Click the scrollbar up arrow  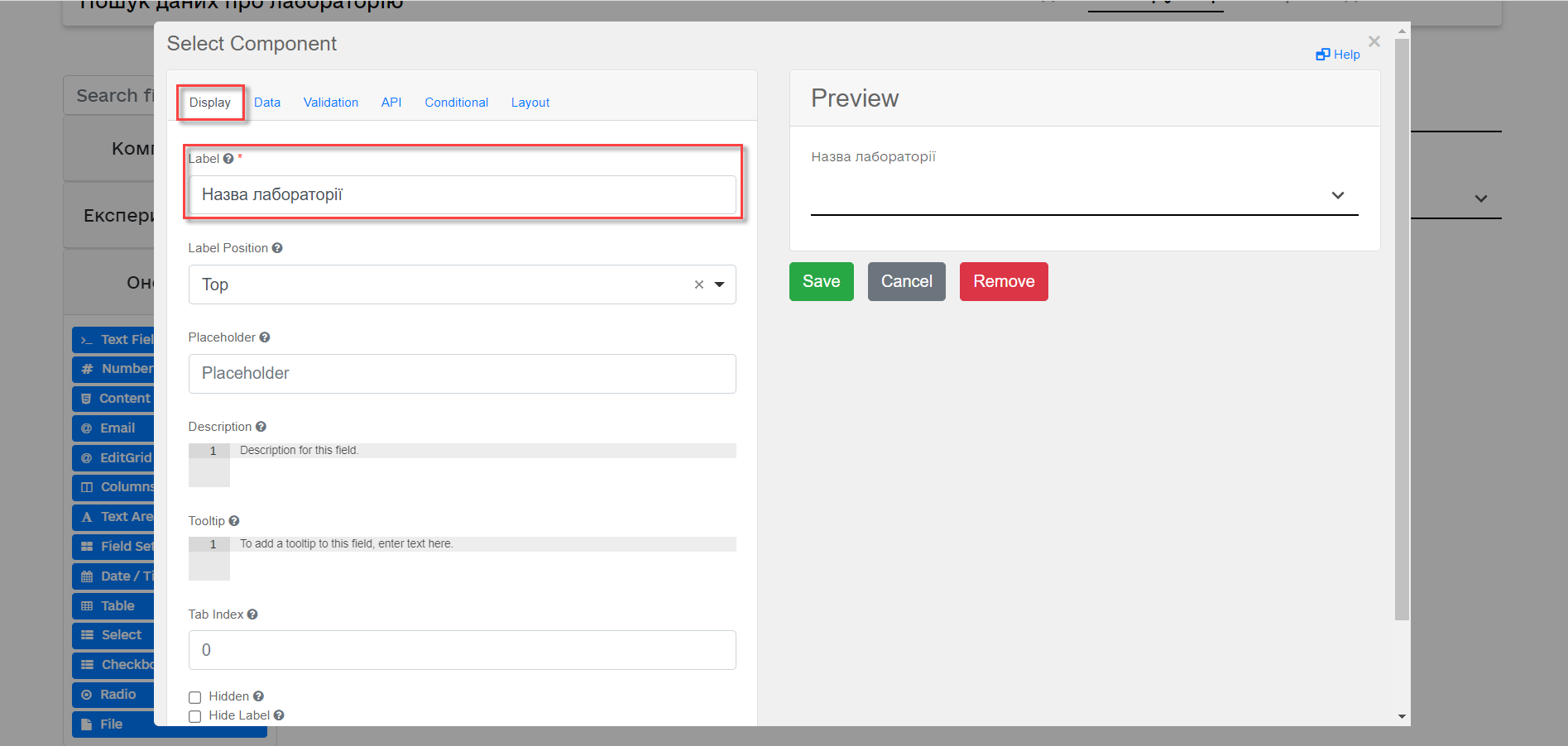pos(1402,31)
